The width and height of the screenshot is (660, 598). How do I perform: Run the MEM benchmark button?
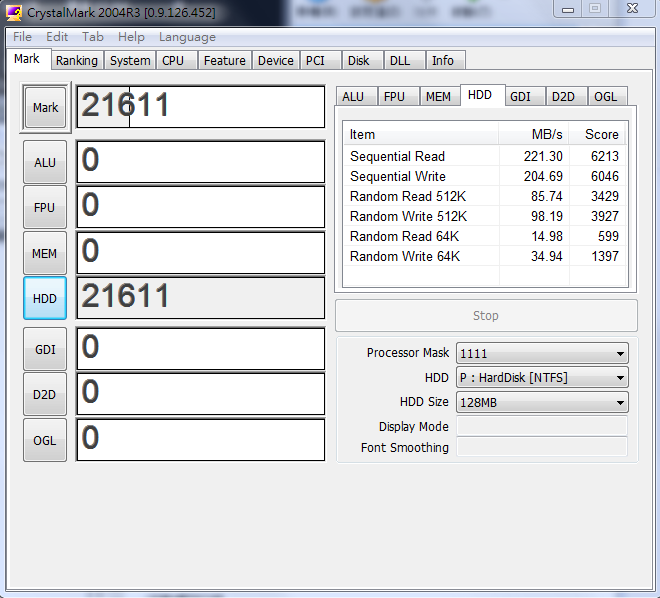45,254
